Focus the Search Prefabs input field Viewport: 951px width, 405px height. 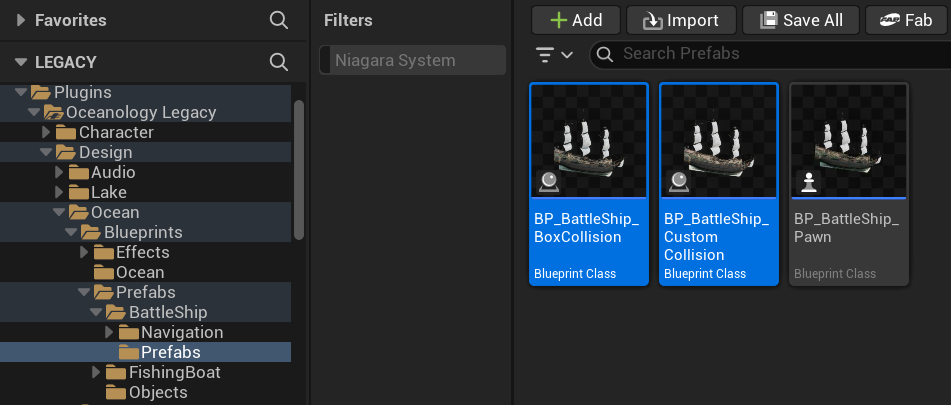pos(770,54)
